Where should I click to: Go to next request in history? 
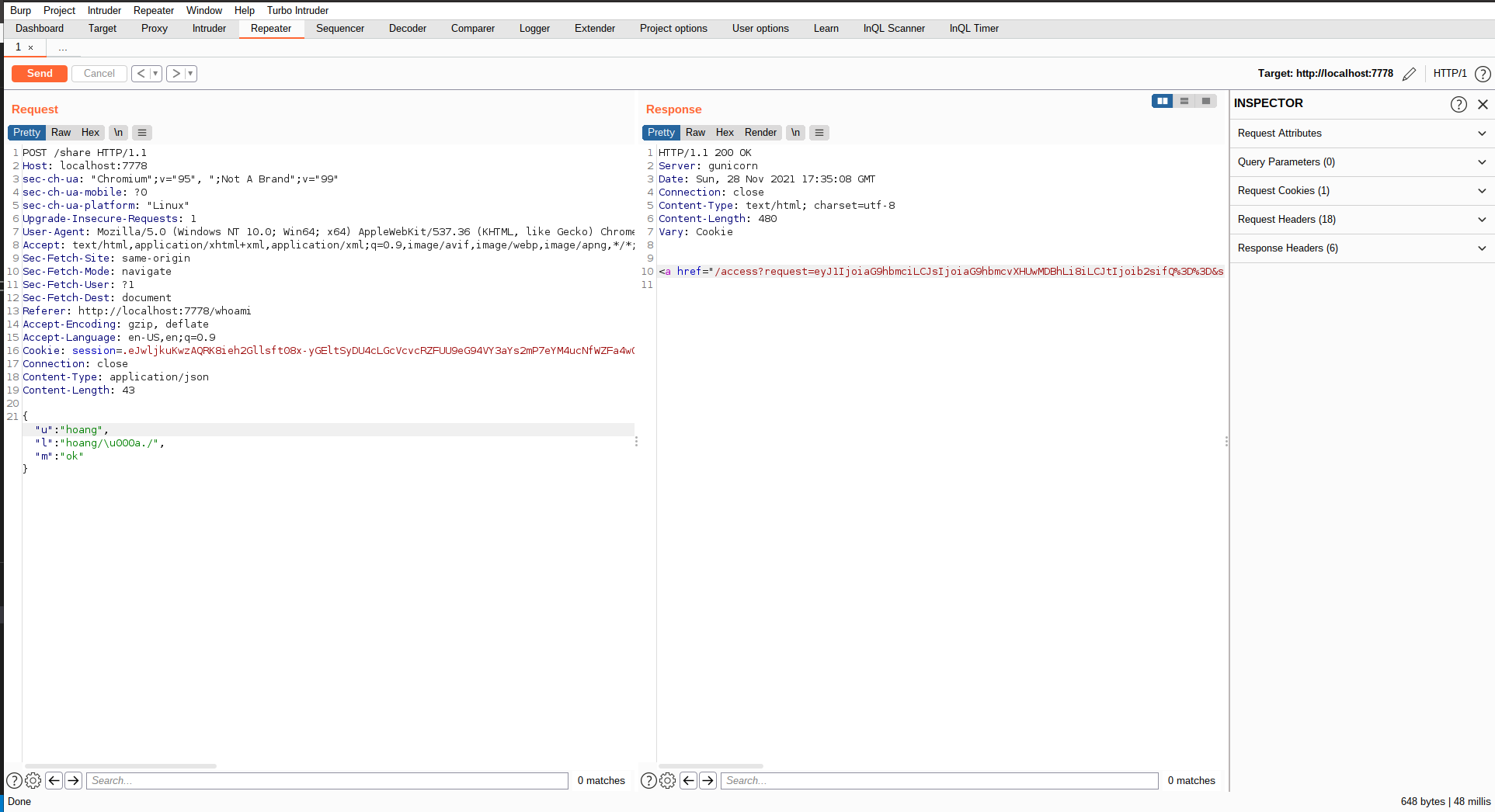[x=176, y=74]
